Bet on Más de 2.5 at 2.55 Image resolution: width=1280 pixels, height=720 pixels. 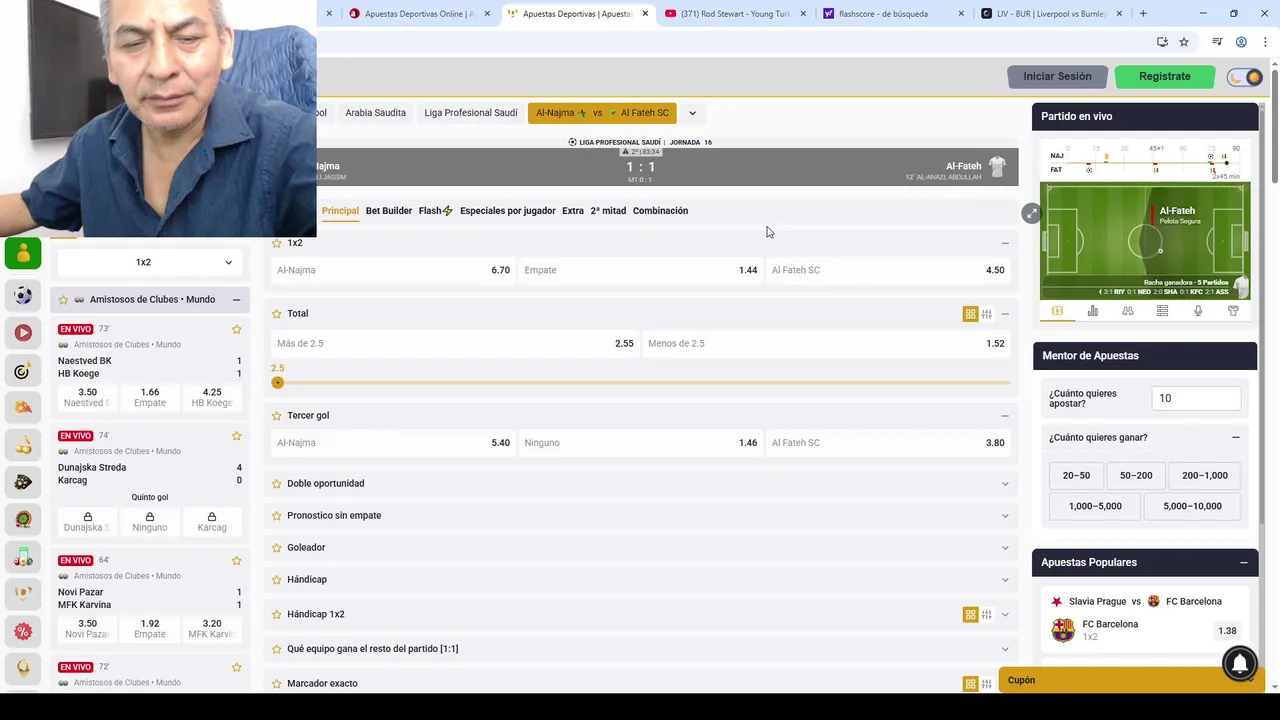point(455,344)
